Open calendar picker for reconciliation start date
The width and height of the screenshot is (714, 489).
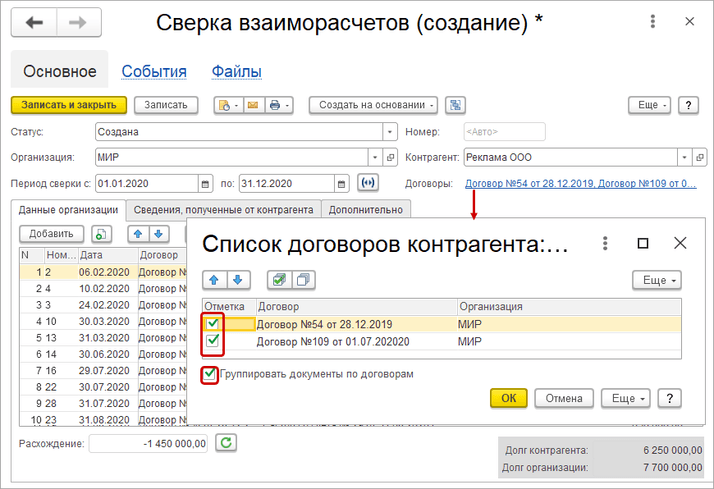205,183
